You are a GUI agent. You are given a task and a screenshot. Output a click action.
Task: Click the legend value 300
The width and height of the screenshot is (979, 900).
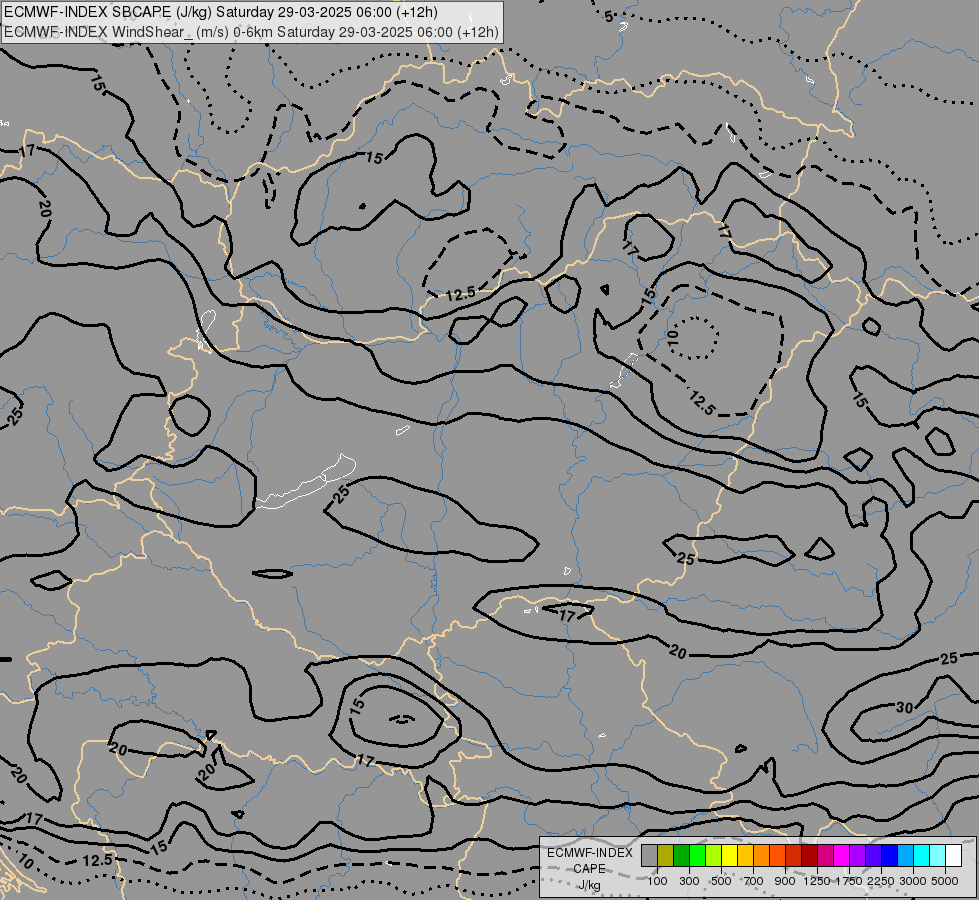[x=689, y=881]
